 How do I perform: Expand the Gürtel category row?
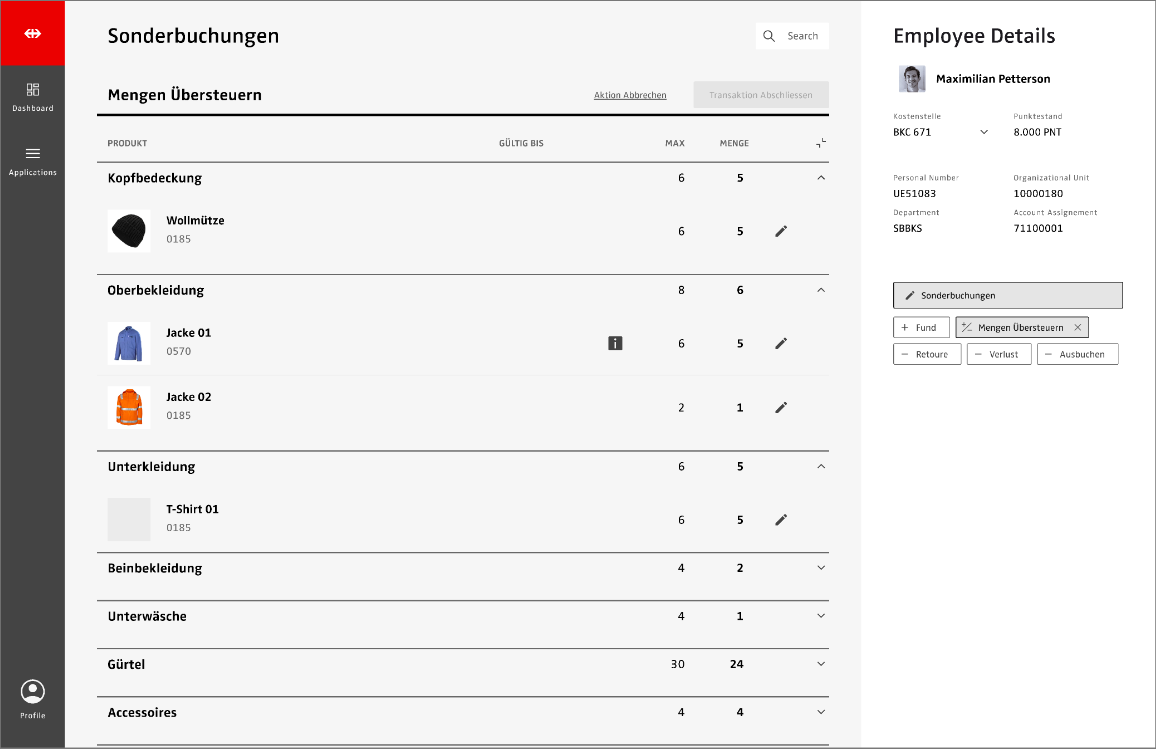(x=821, y=664)
